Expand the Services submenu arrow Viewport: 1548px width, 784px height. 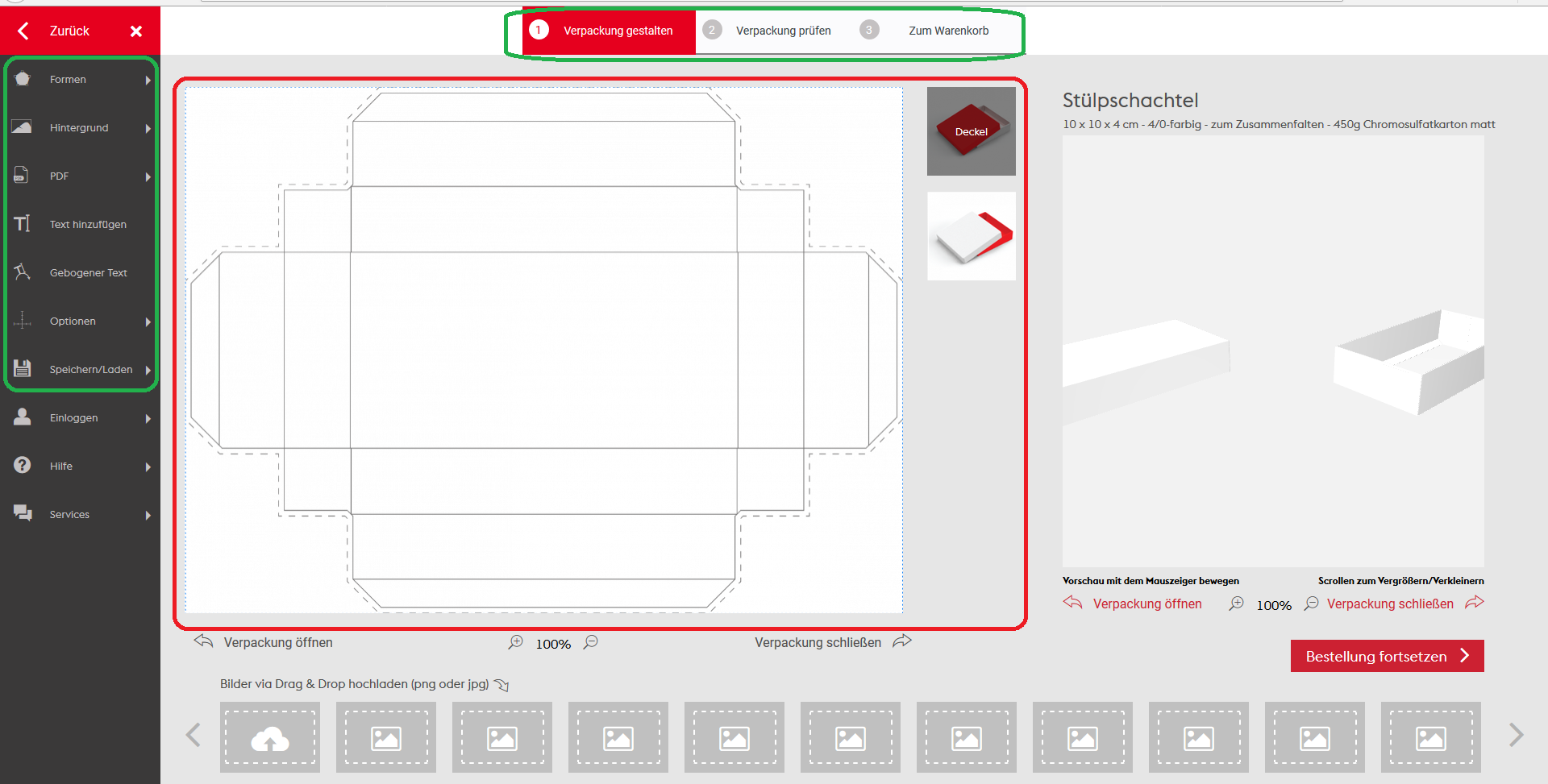(148, 515)
